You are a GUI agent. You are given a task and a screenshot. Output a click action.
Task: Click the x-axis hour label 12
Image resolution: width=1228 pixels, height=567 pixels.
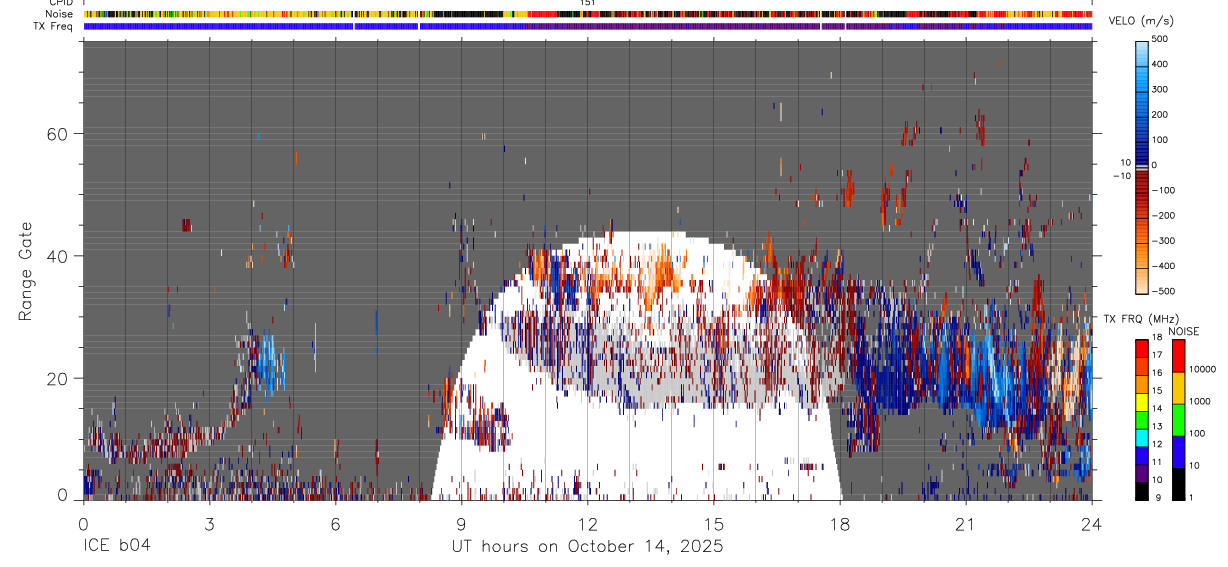click(588, 524)
